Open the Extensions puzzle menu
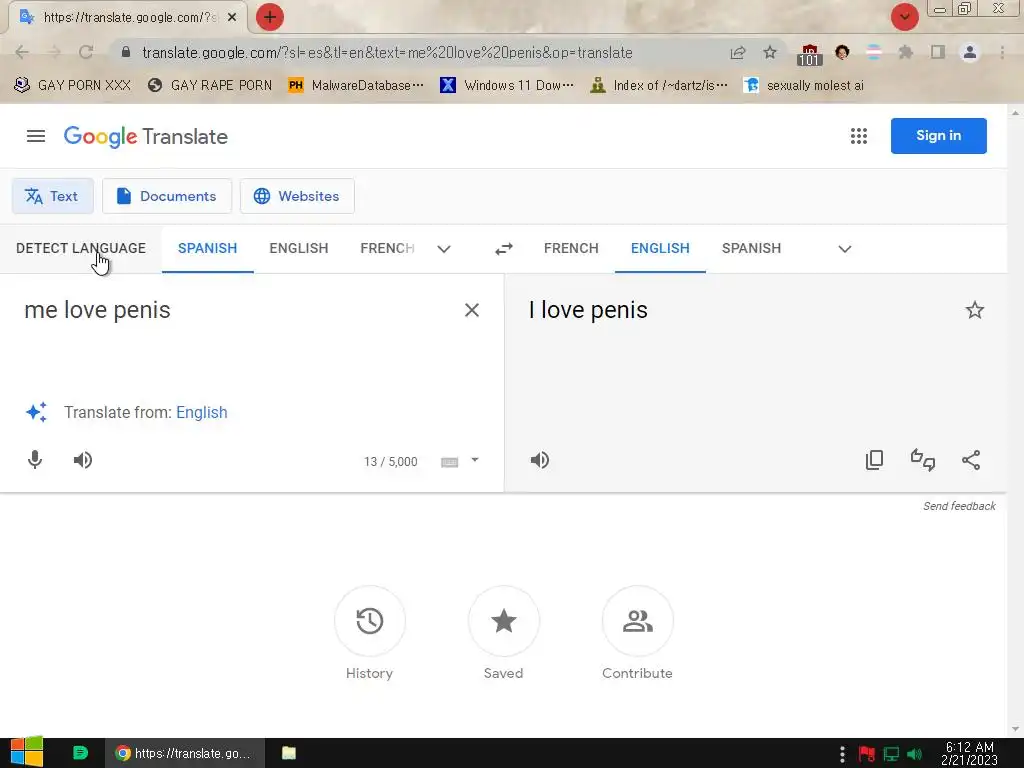 point(906,52)
